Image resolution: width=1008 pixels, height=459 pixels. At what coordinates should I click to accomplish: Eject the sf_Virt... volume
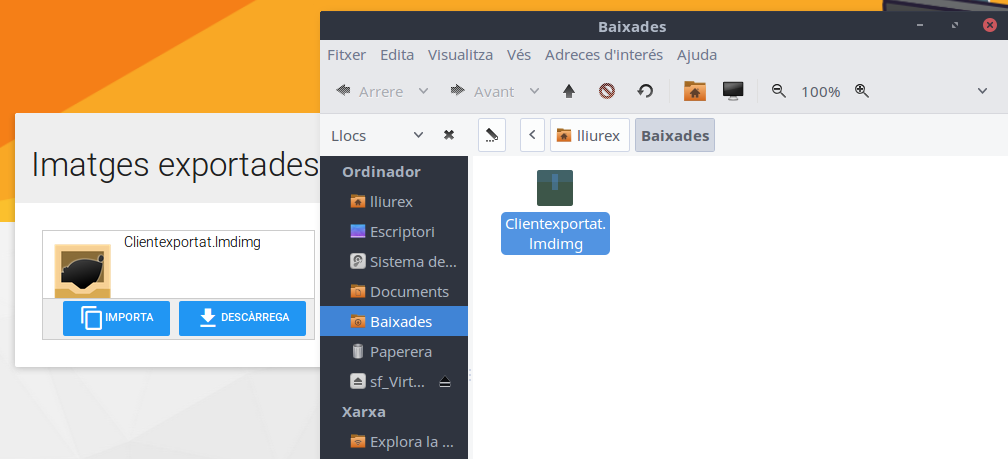(445, 382)
